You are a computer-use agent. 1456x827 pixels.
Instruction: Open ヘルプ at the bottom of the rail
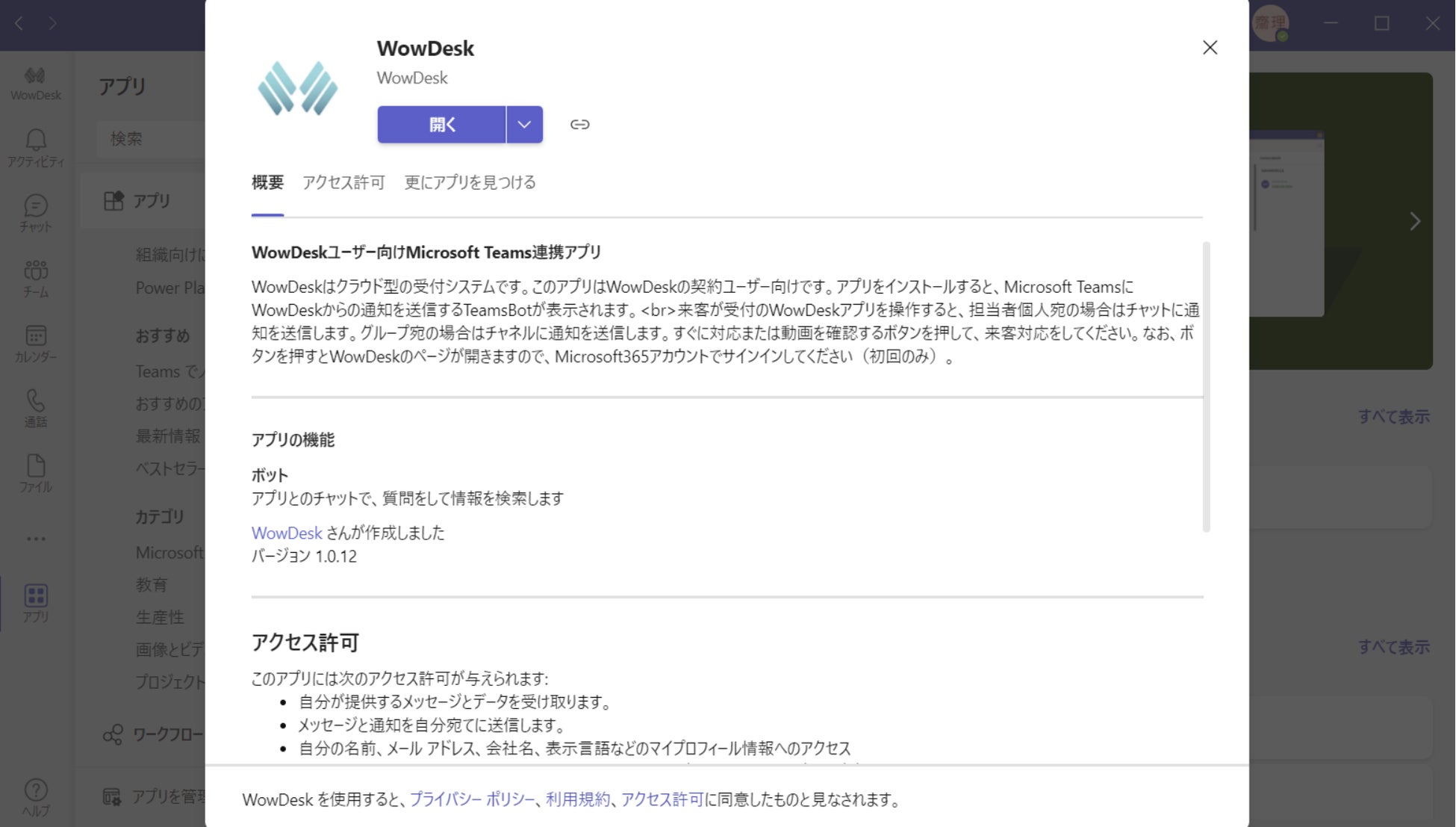pos(36,798)
